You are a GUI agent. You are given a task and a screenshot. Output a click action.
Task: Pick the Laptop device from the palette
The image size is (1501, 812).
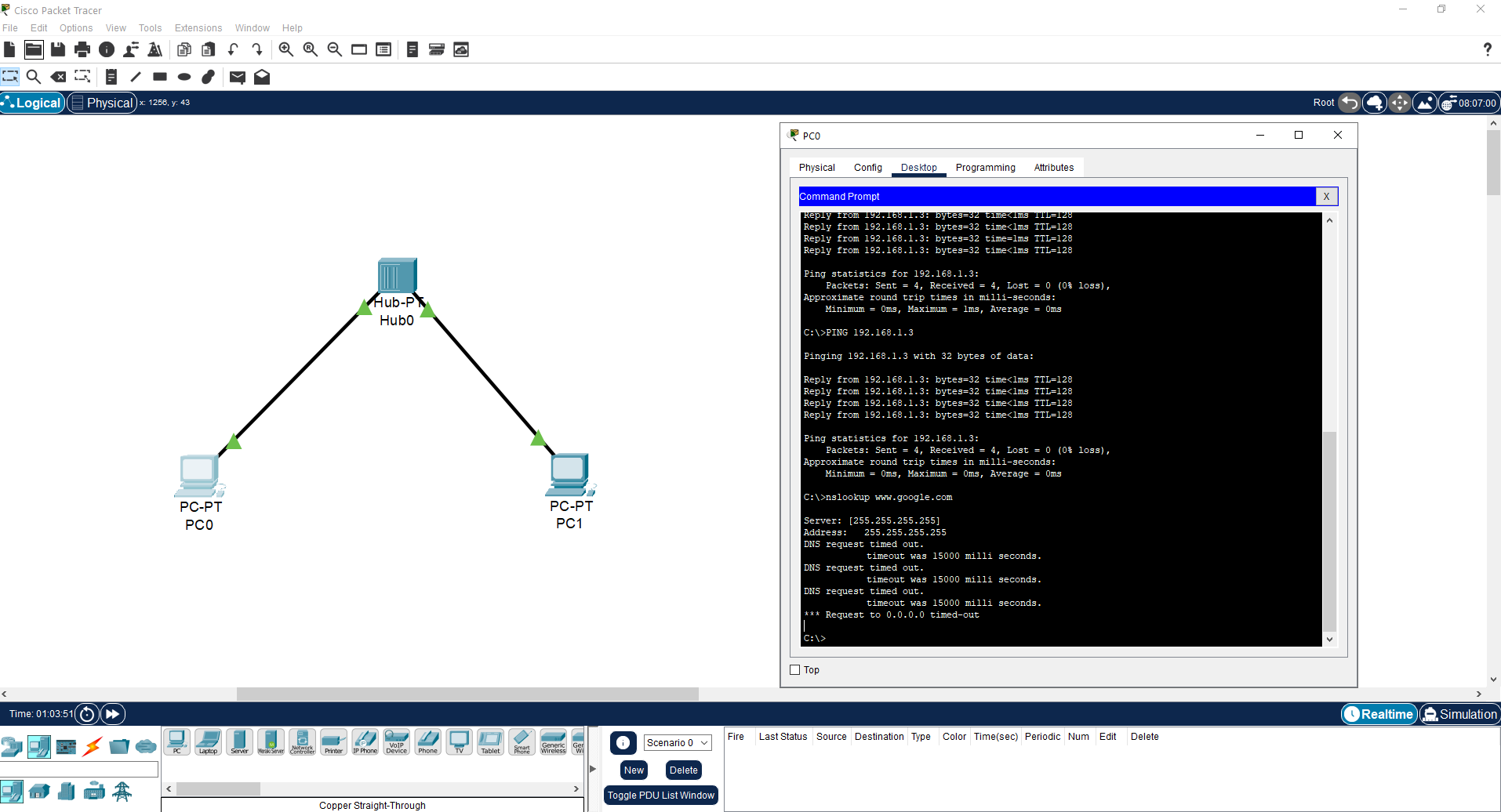coord(208,741)
